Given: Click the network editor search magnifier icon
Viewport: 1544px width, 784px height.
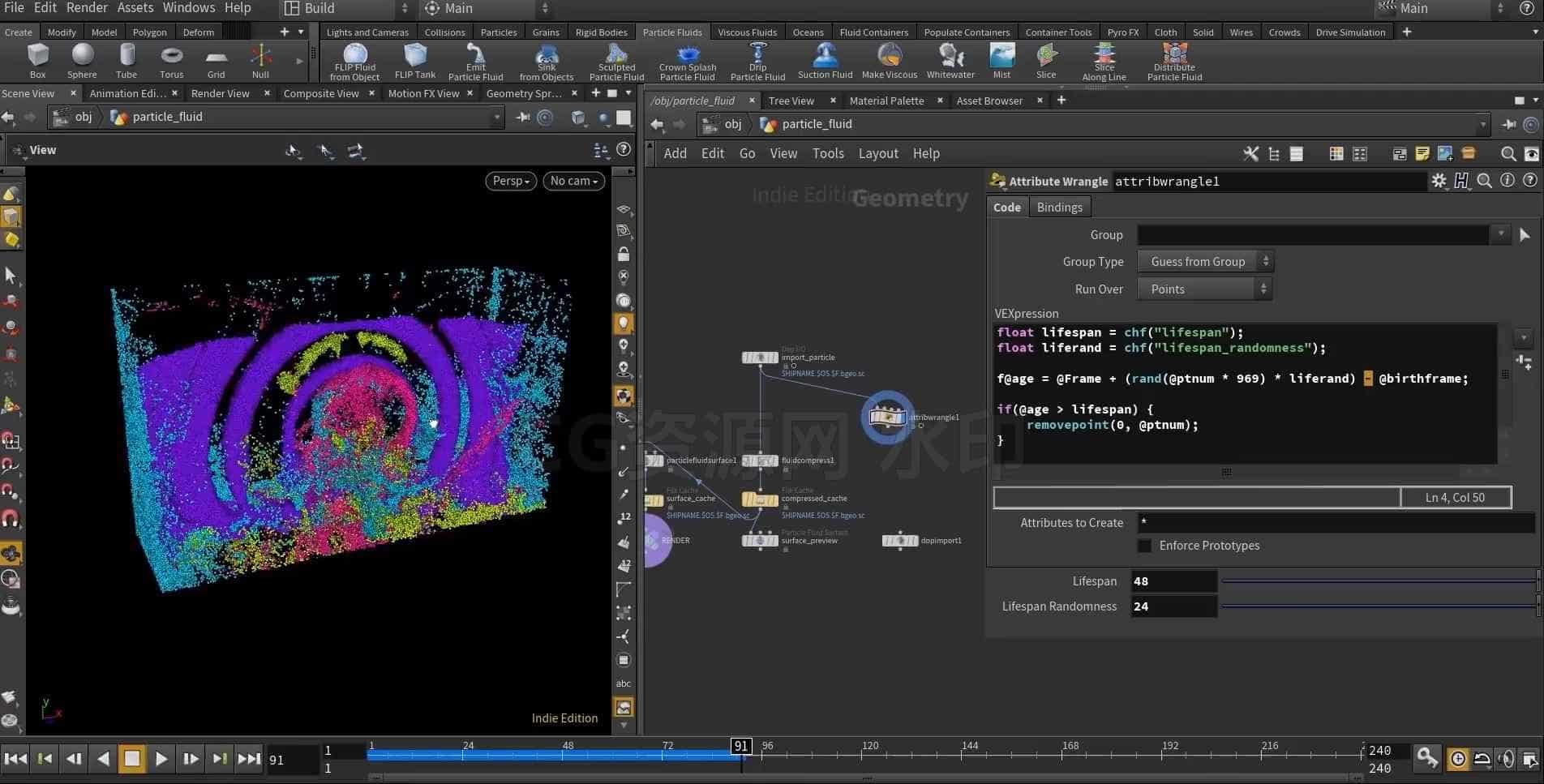Looking at the screenshot, I should 1508,153.
